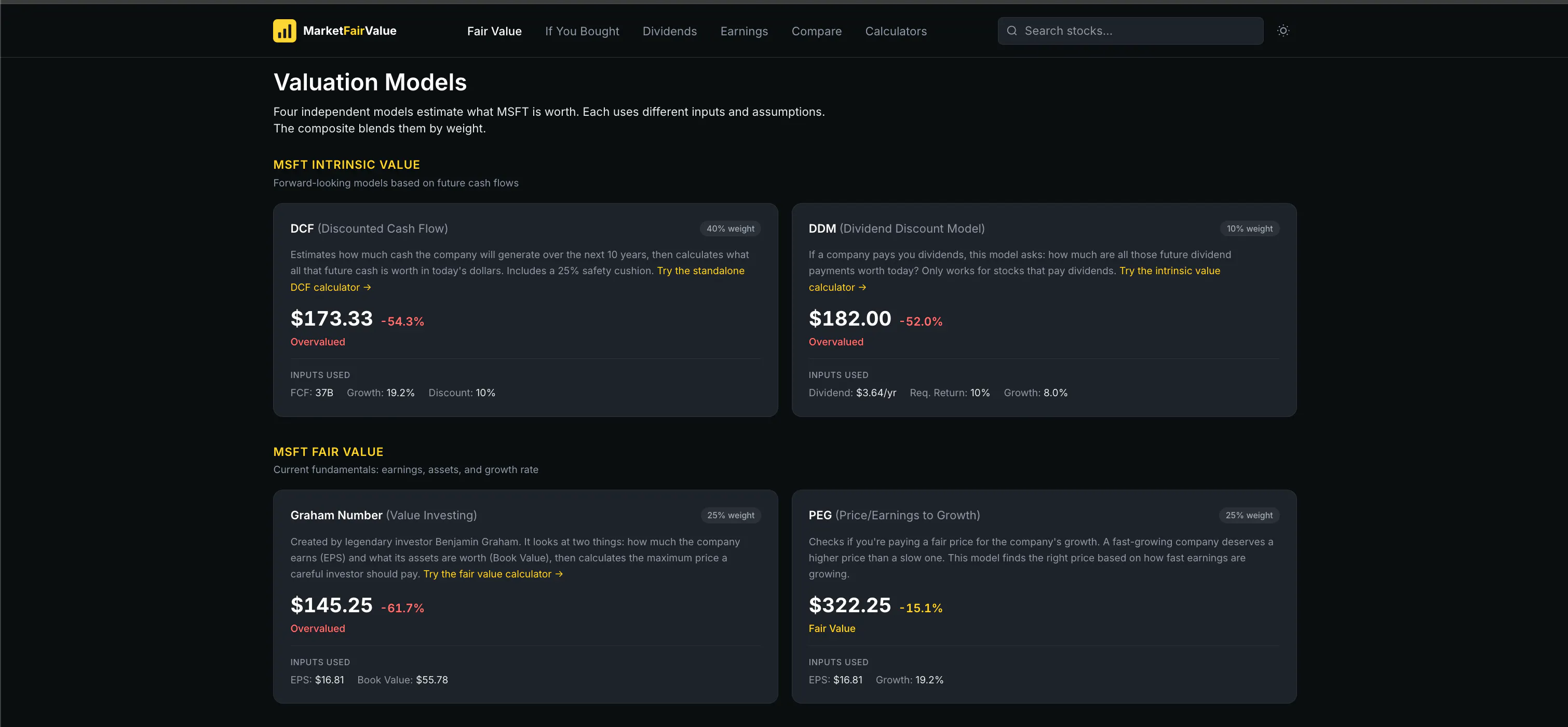Click the Overvalued label on DDM card

coord(836,342)
